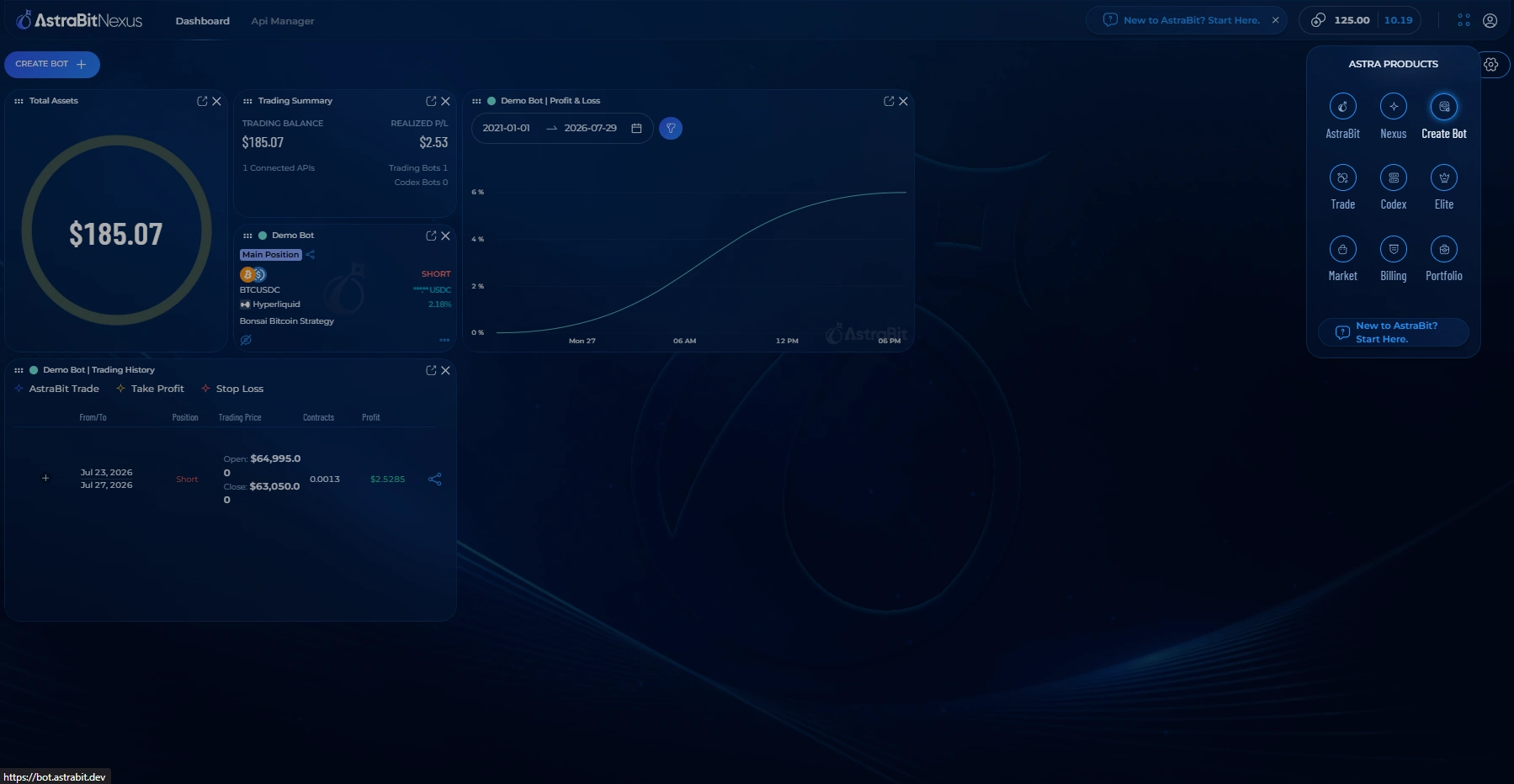Open the Elite product
This screenshot has width=1514, height=784.
[x=1444, y=177]
